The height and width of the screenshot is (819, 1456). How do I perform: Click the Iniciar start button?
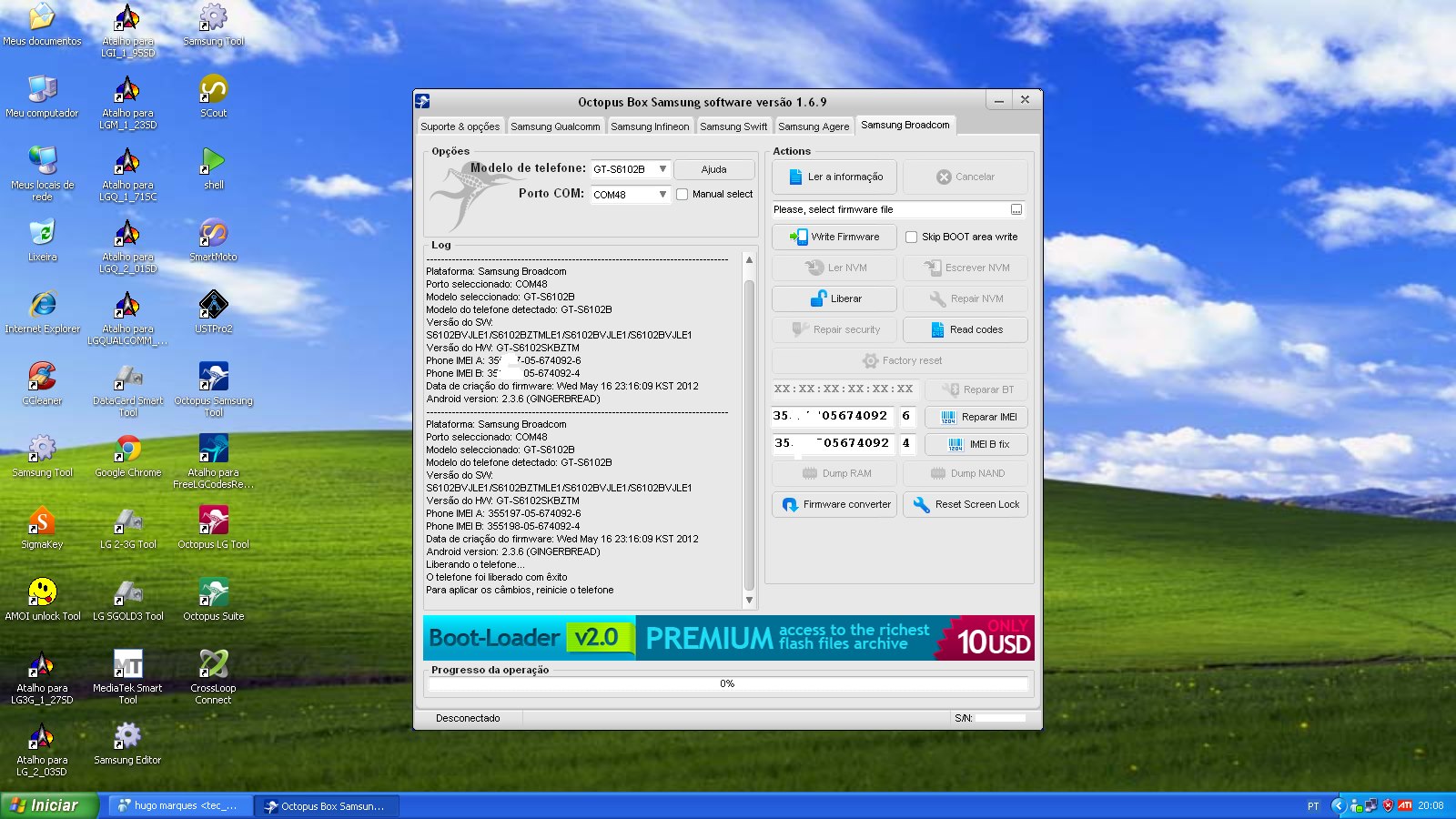(x=47, y=805)
